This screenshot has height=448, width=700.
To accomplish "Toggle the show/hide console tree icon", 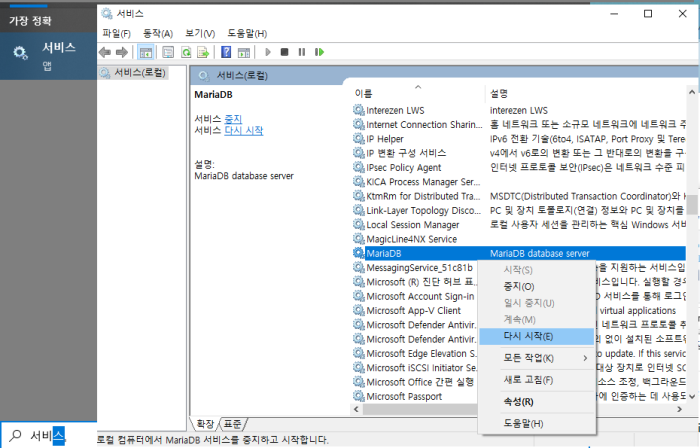I will click(x=146, y=52).
